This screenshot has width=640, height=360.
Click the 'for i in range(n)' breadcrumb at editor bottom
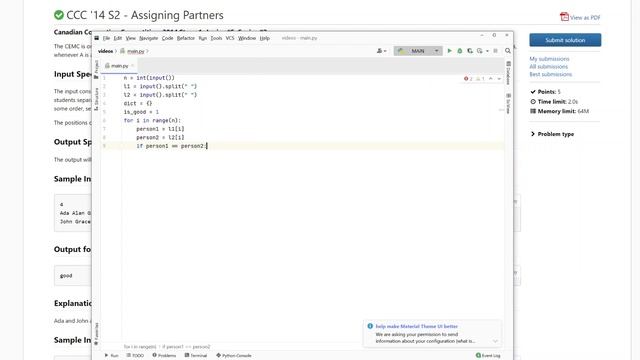[x=140, y=347]
